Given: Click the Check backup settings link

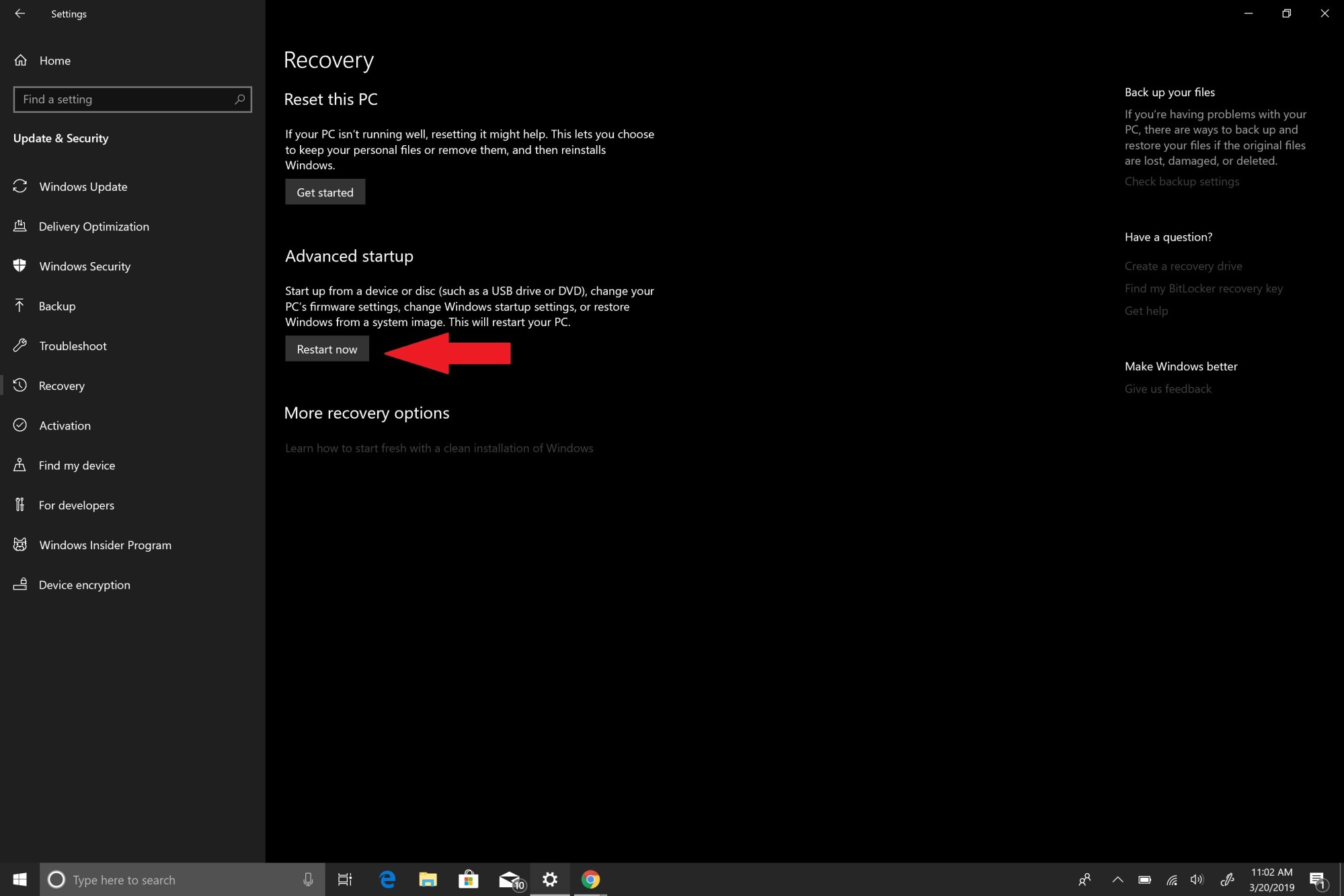Looking at the screenshot, I should pos(1181,181).
